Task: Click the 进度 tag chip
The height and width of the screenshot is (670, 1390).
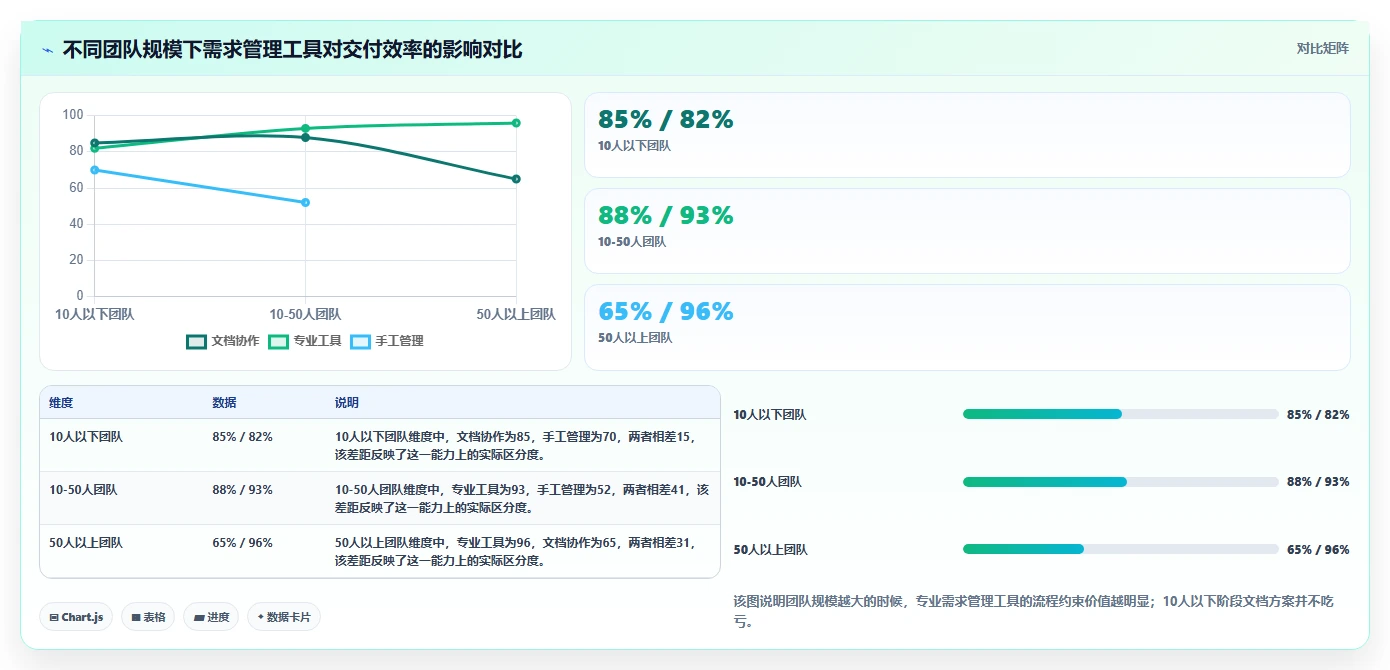Action: coord(211,617)
